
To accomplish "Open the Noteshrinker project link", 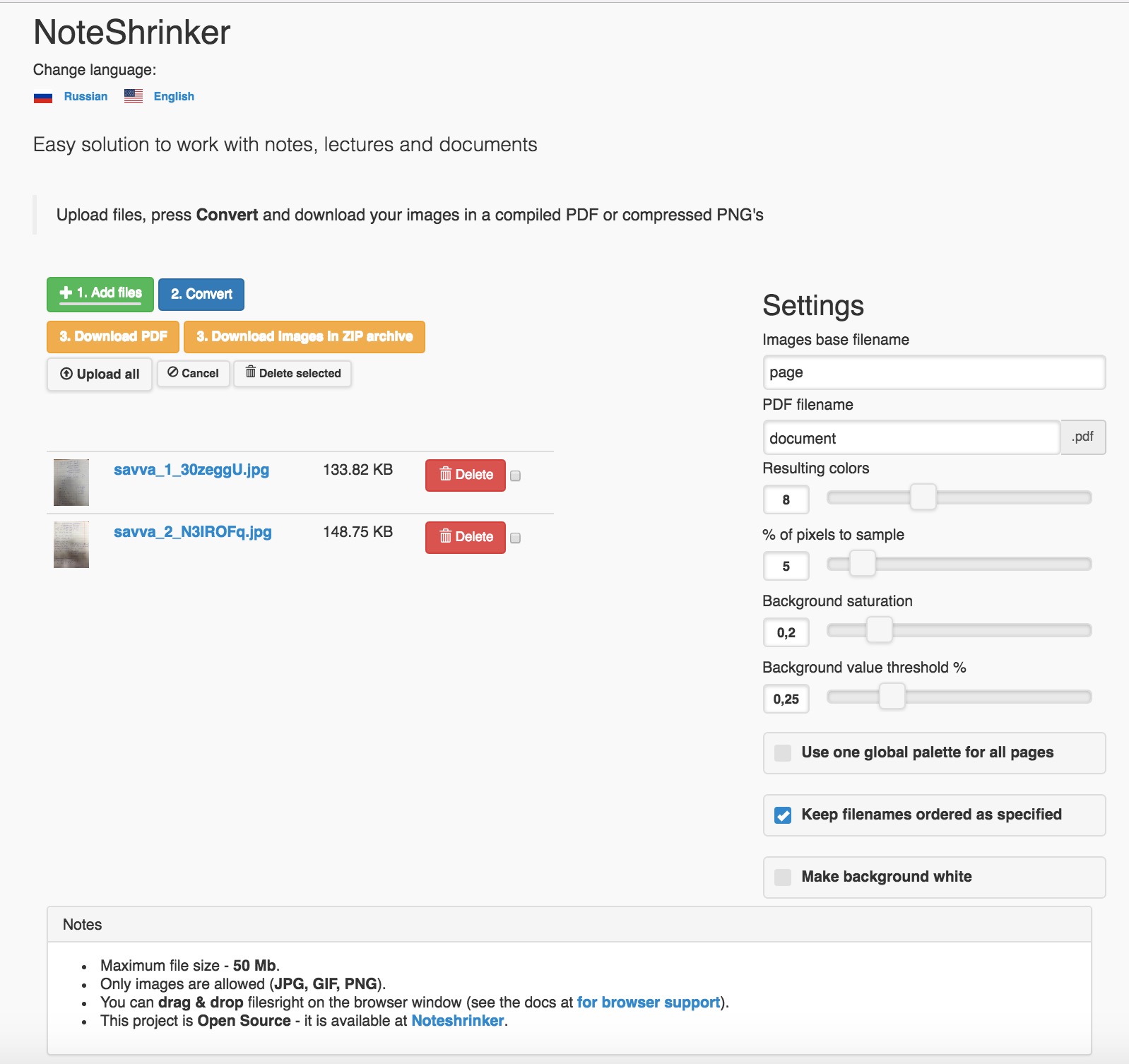I will point(458,1021).
